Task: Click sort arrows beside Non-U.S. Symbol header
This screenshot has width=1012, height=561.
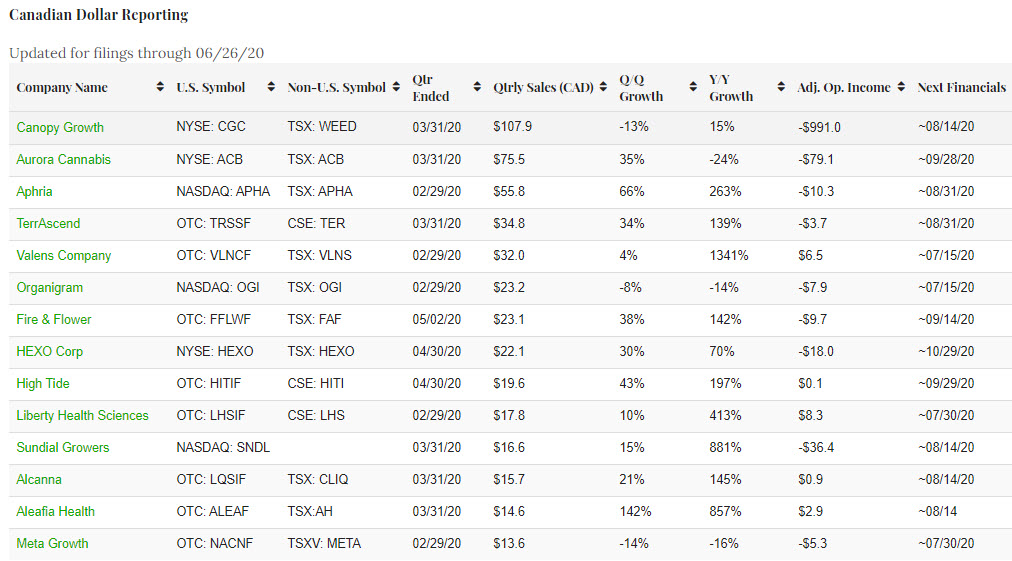Action: tap(396, 88)
